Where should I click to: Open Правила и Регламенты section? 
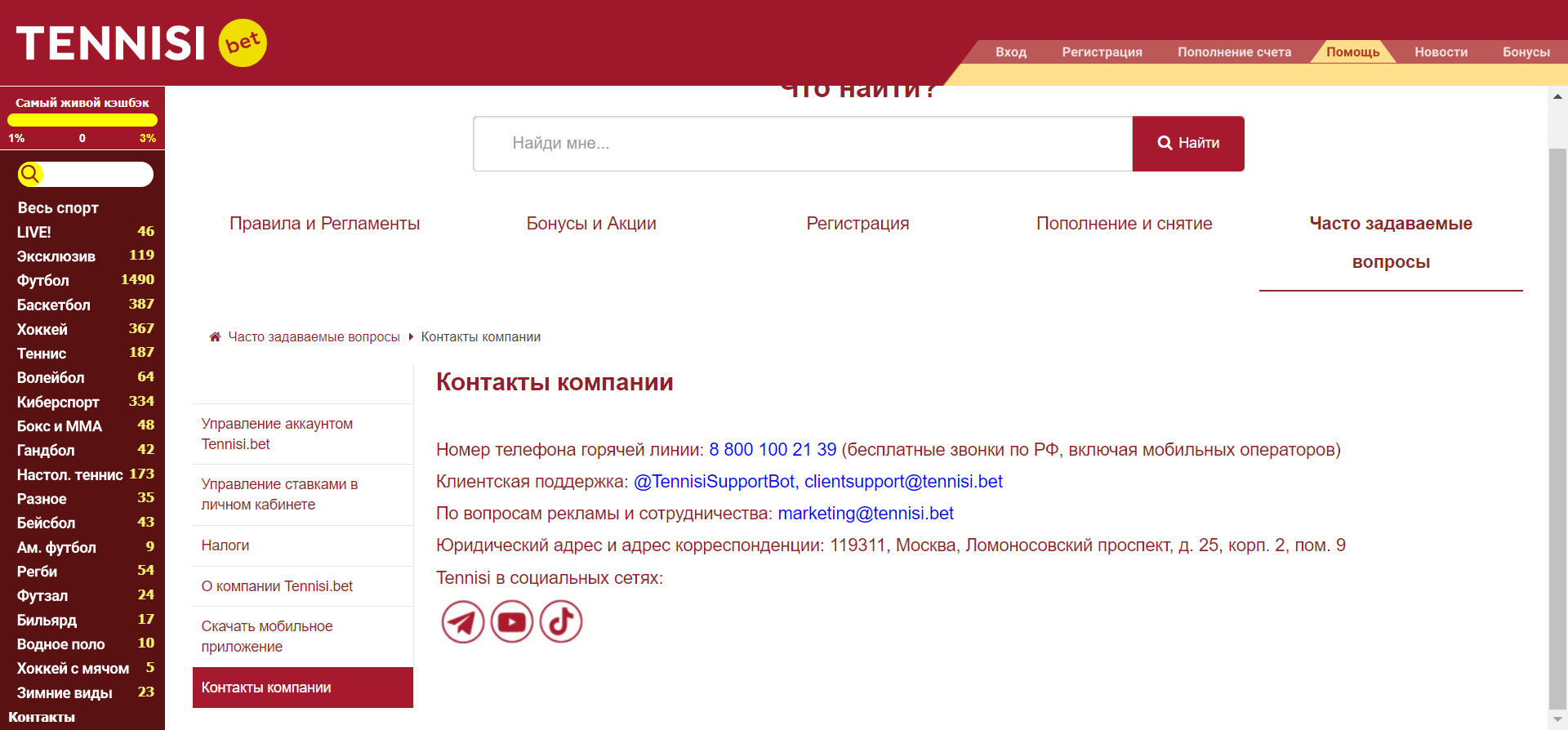click(324, 224)
